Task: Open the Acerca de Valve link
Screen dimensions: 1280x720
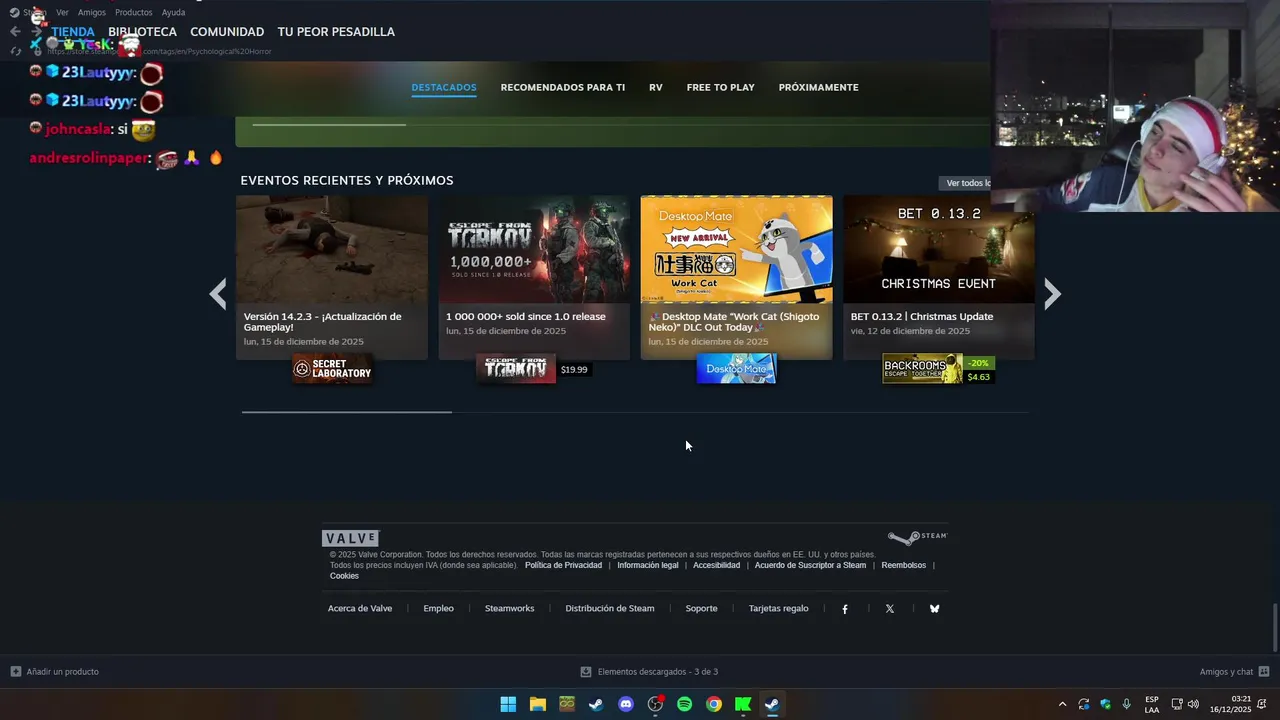Action: 360,608
